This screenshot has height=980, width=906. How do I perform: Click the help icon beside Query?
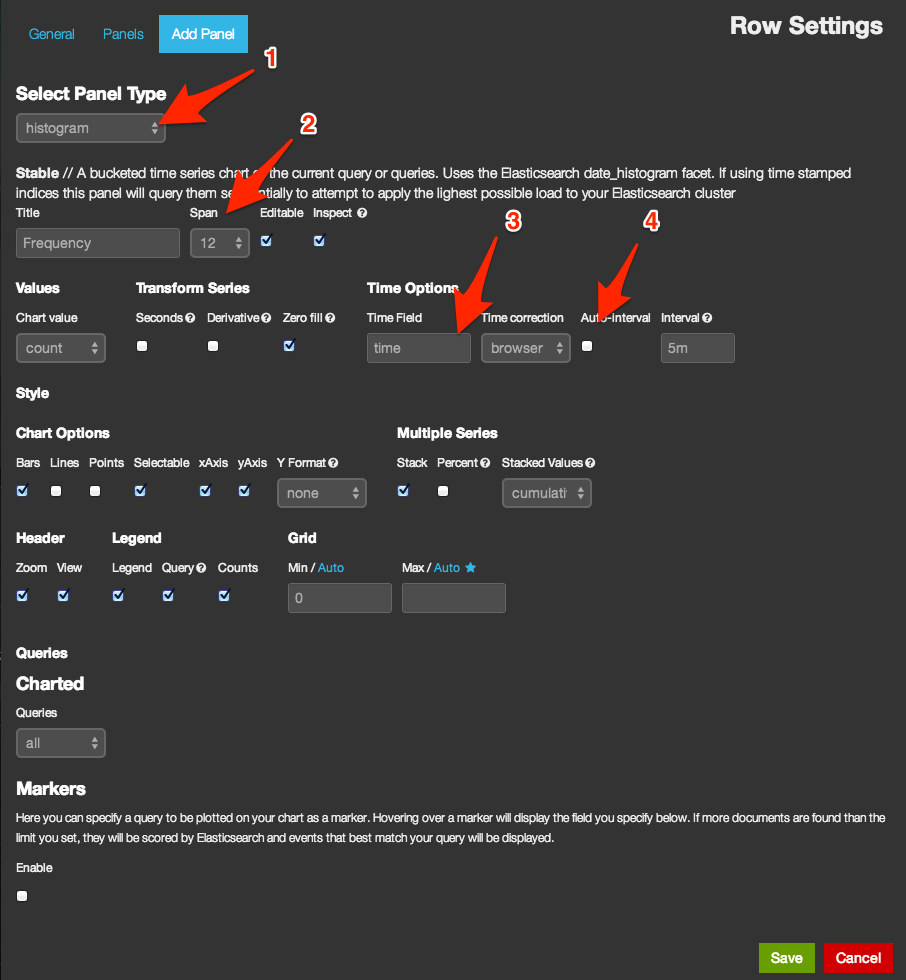tap(201, 568)
